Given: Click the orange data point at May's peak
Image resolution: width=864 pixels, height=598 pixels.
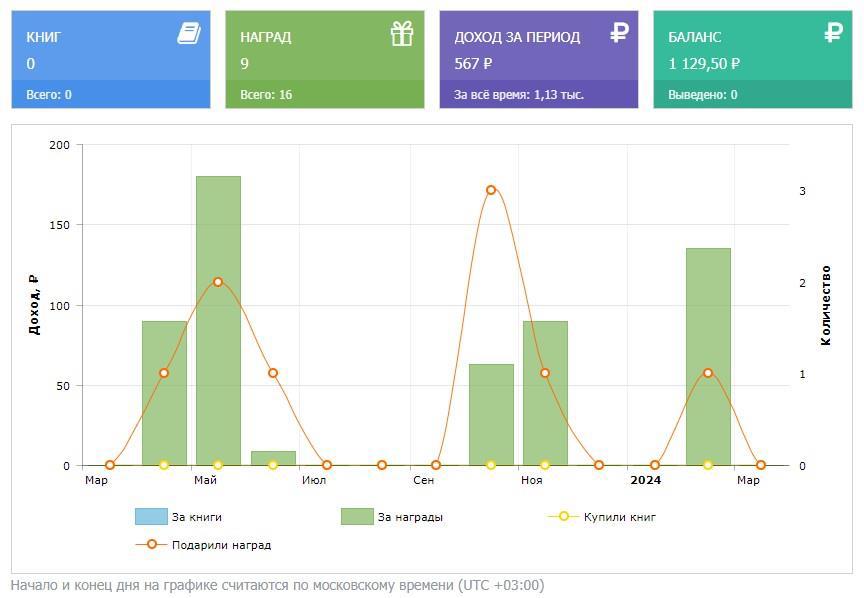Looking at the screenshot, I should coord(218,282).
